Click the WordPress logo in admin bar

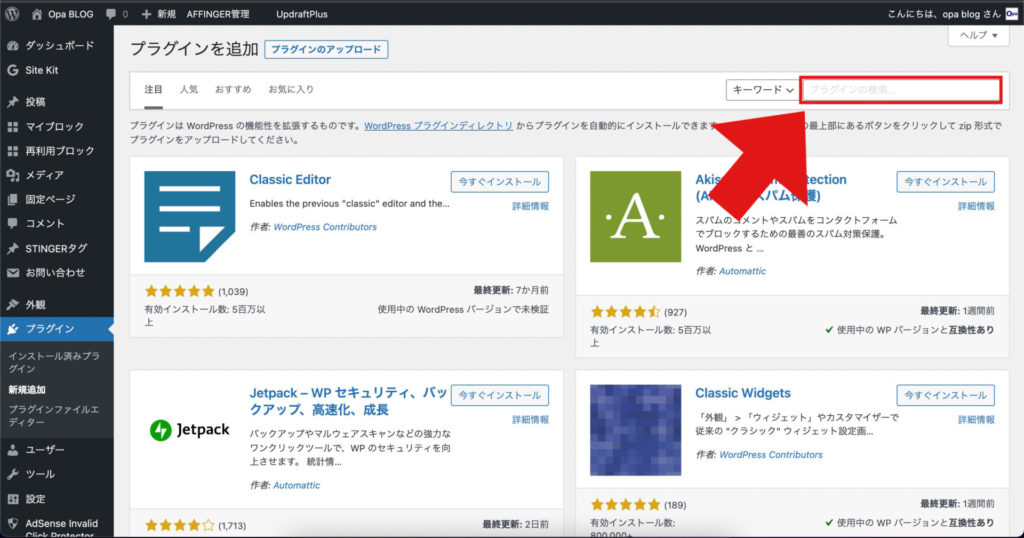12,14
